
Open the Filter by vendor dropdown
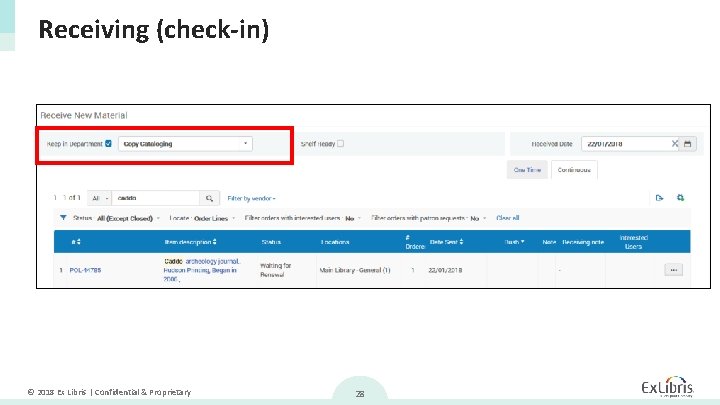(251, 198)
